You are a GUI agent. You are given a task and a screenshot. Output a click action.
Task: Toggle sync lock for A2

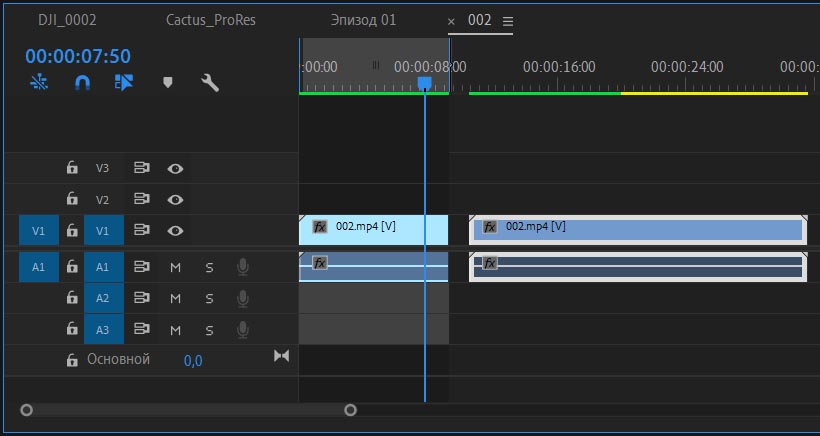(x=141, y=297)
